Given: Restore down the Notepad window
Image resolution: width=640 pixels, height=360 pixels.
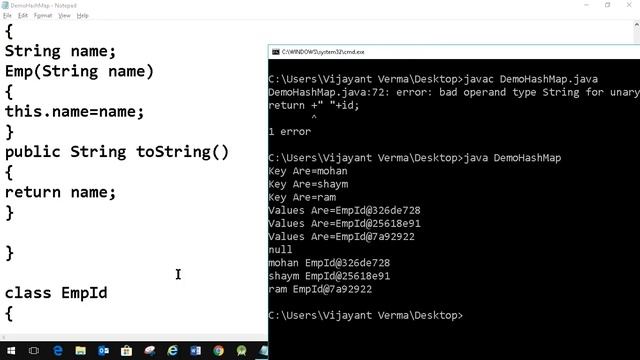Looking at the screenshot, I should pyautogui.click(x=608, y=5).
